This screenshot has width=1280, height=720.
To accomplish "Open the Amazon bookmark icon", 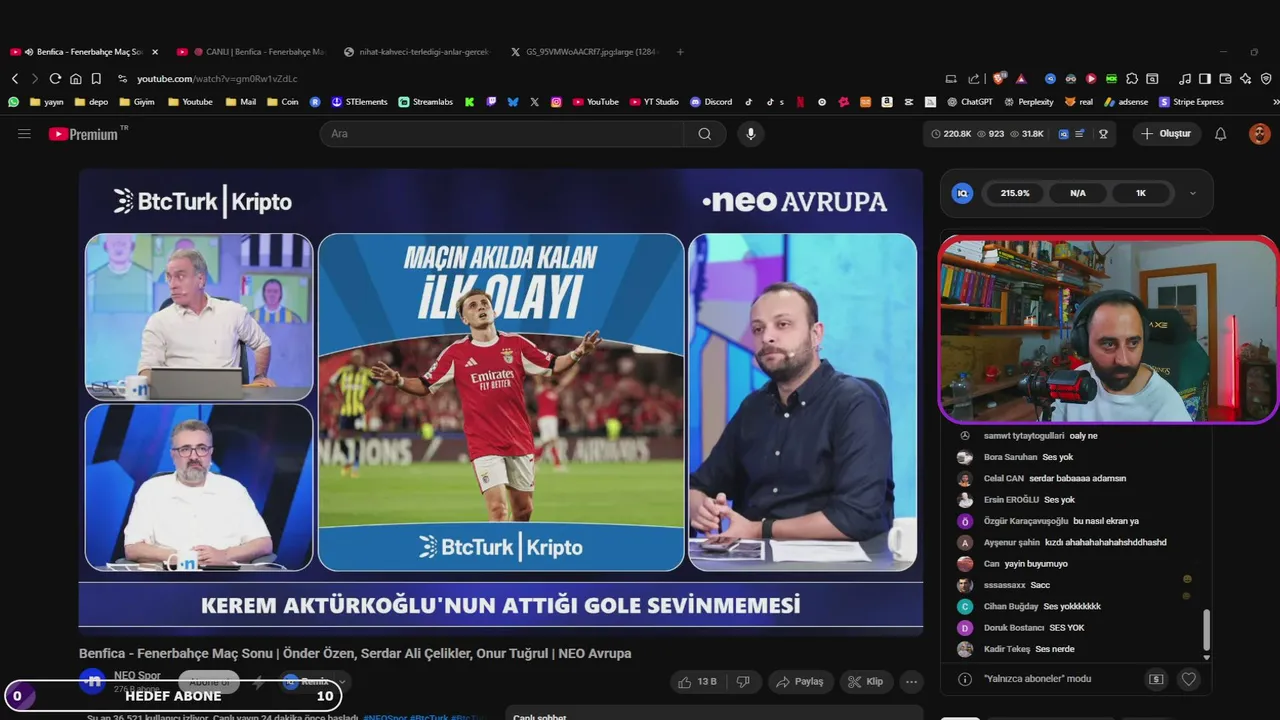I will point(886,102).
